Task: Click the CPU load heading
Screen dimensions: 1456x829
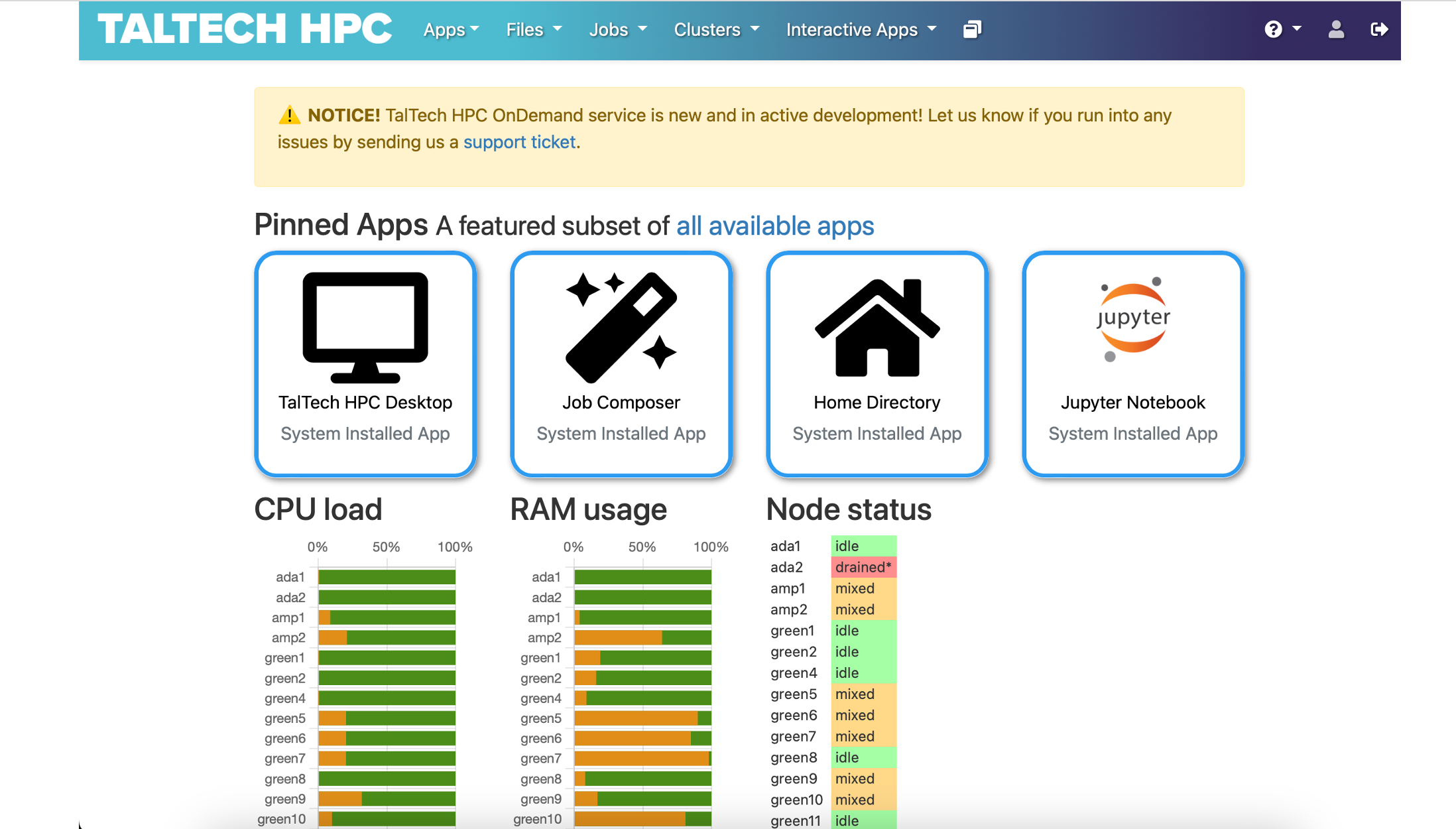Action: (318, 509)
